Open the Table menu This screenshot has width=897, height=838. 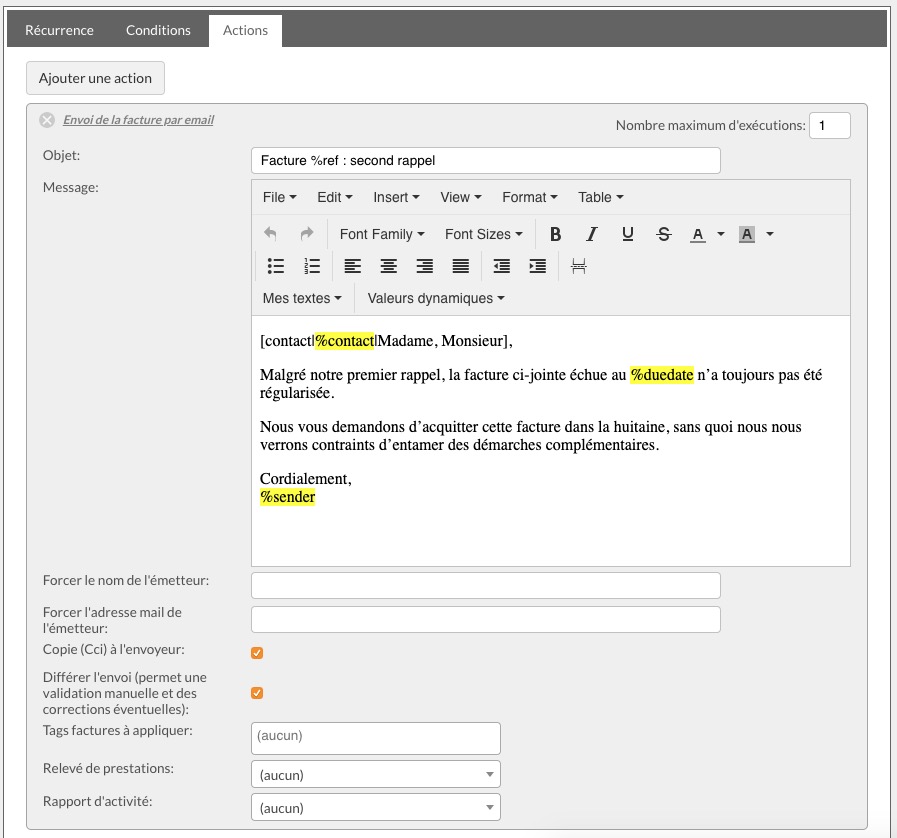pyautogui.click(x=600, y=197)
